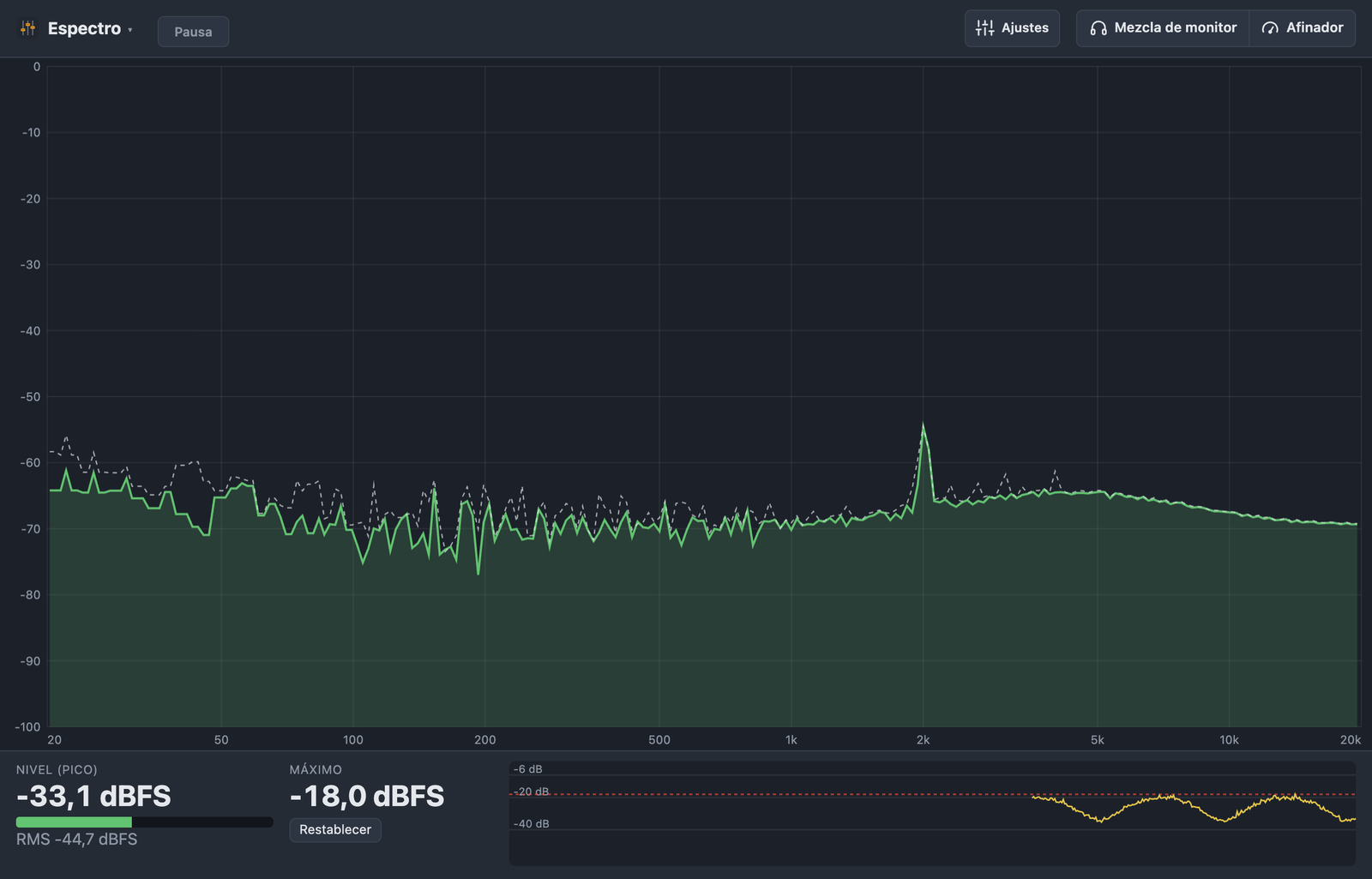
Task: Click the -100 dB amplitude axis label
Action: 27,727
